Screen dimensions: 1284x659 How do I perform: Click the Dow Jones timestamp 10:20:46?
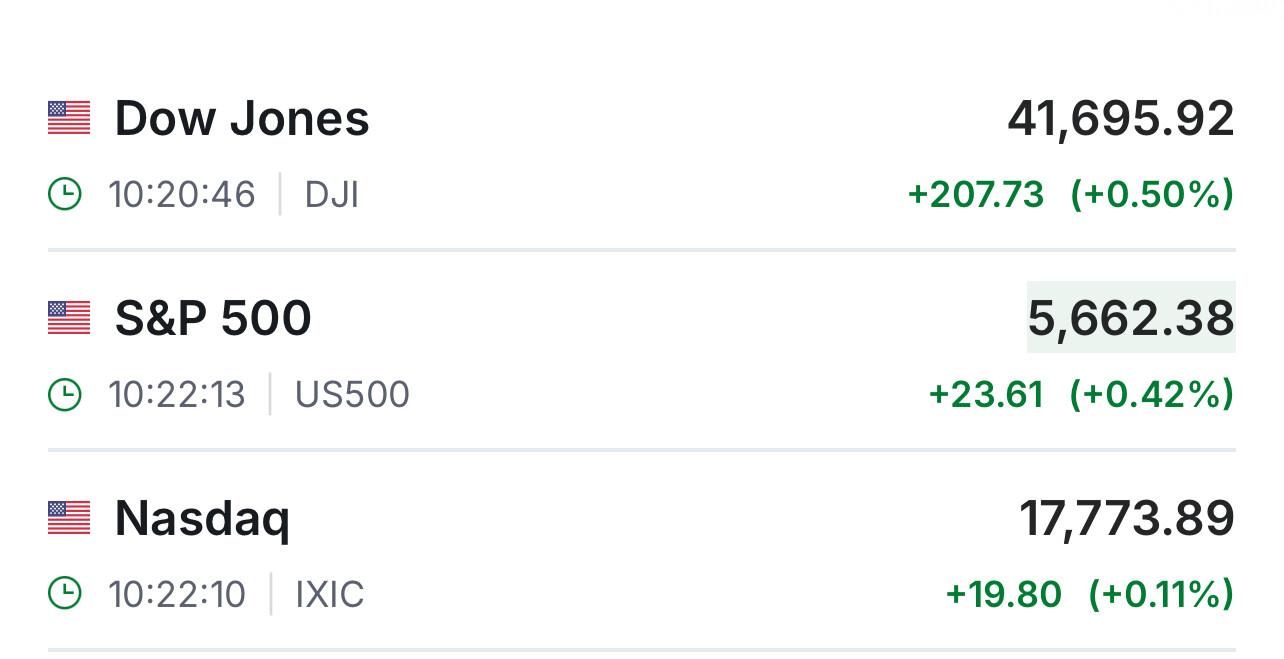(182, 194)
